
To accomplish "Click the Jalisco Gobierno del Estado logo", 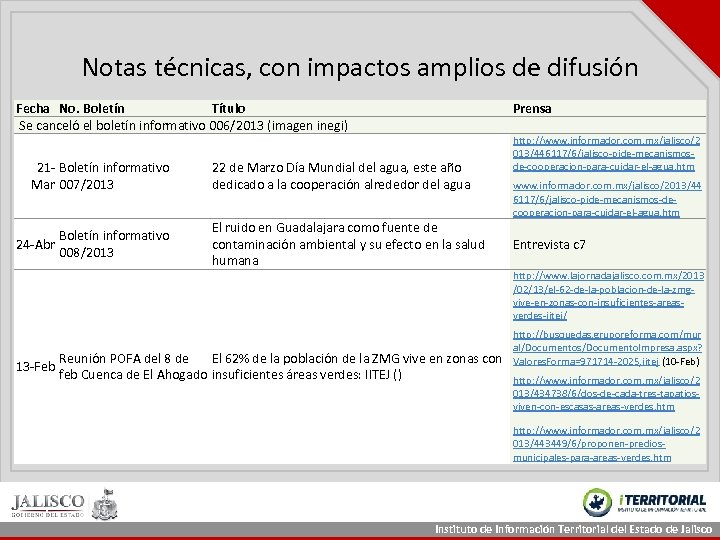I will [48, 505].
